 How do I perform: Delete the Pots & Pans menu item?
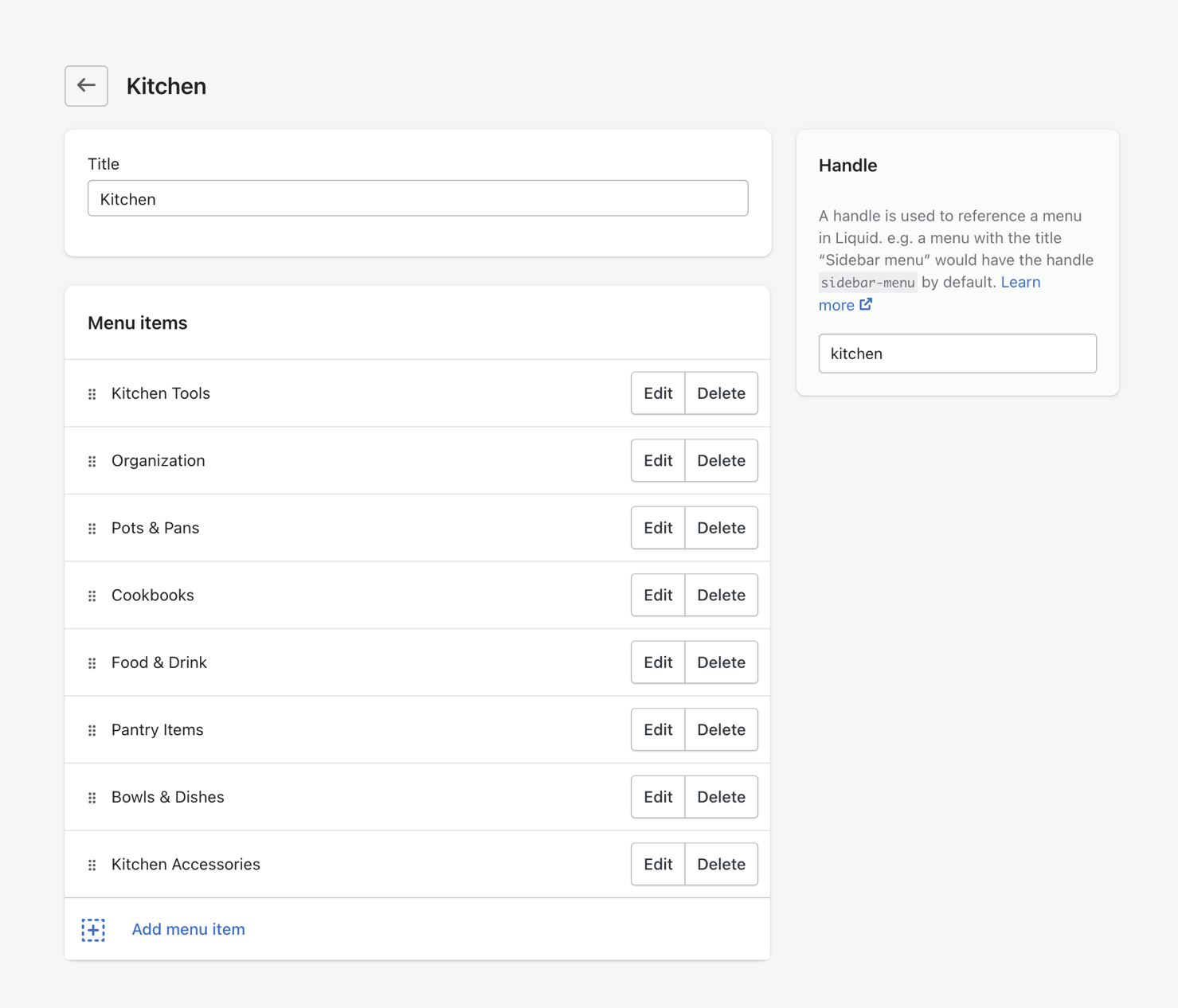[x=721, y=528]
